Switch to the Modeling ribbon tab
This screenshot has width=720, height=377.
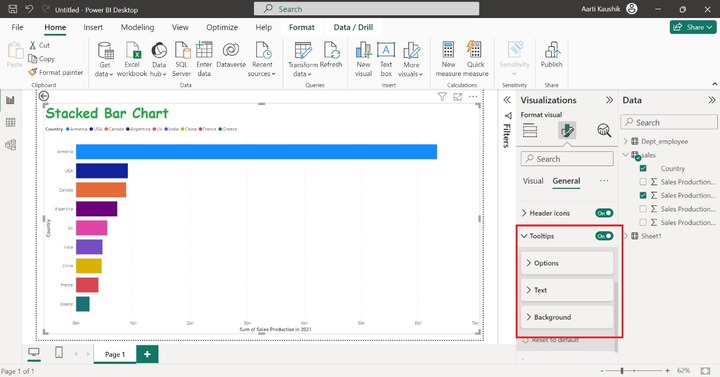pyautogui.click(x=137, y=27)
